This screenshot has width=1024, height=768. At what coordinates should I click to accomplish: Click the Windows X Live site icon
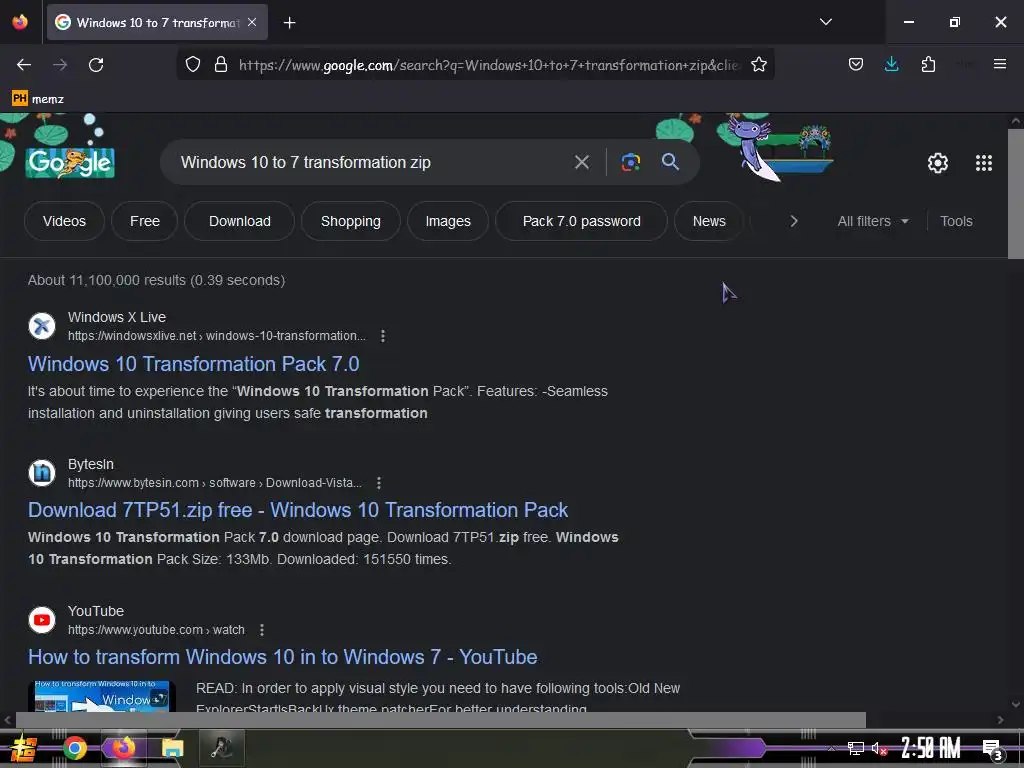[42, 325]
